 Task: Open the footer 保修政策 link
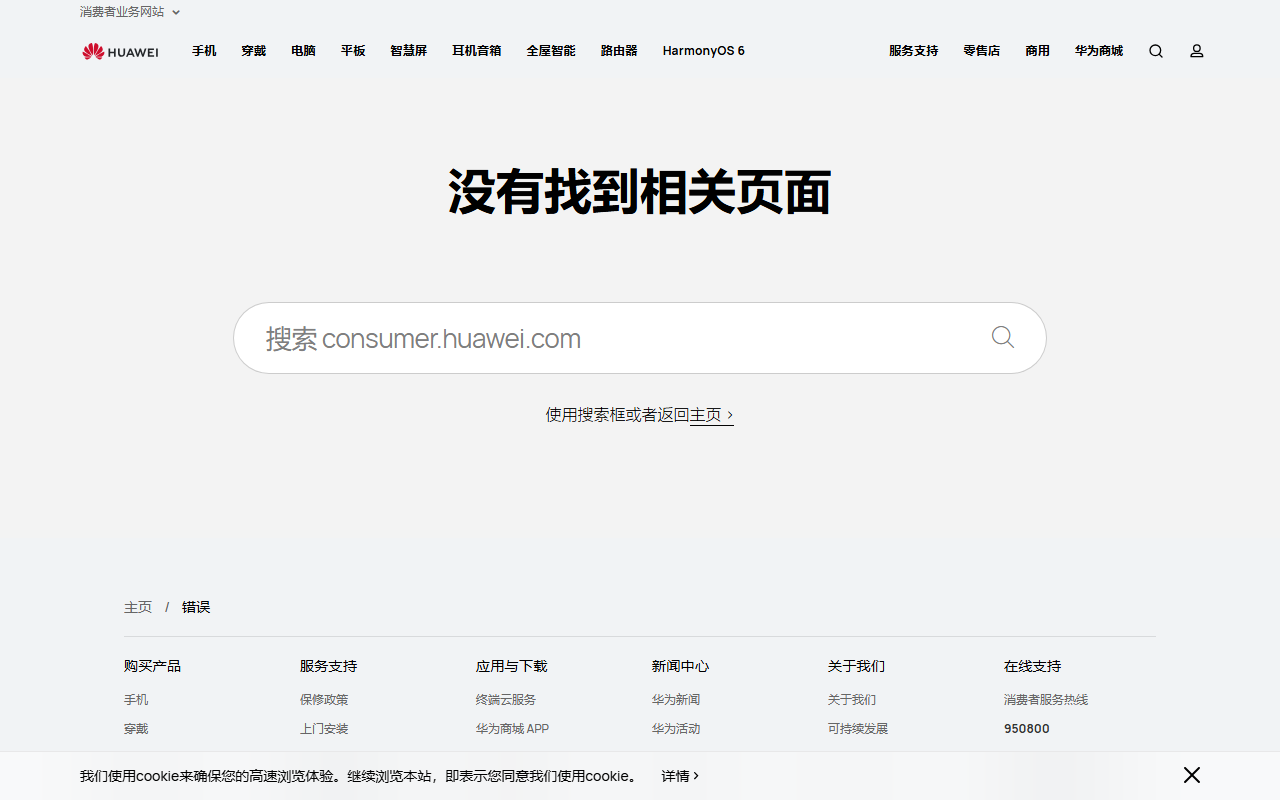(x=324, y=700)
